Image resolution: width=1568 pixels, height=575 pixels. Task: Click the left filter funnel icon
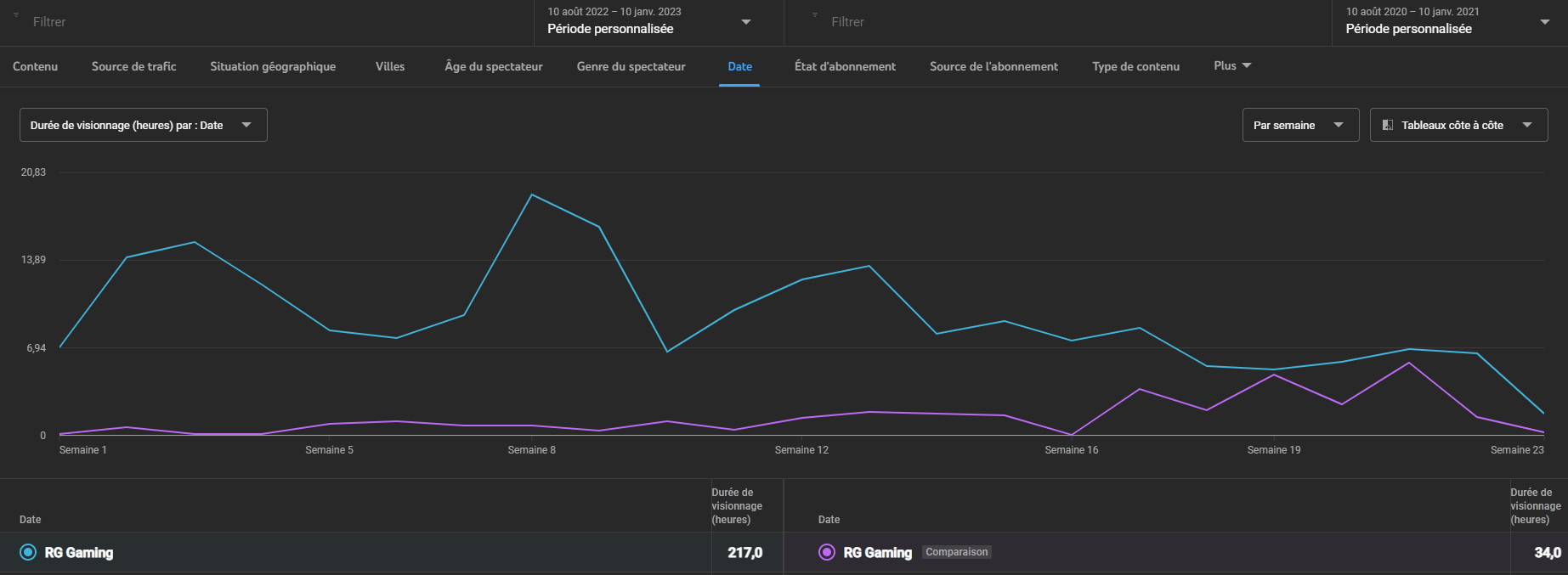(16, 14)
